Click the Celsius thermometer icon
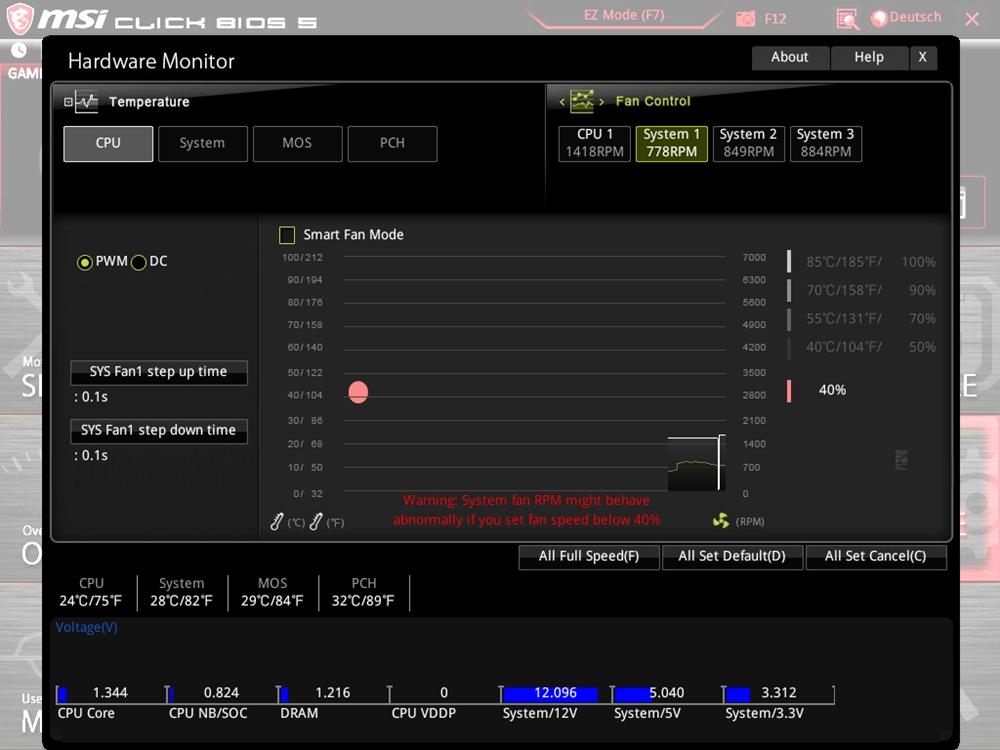 [x=278, y=521]
